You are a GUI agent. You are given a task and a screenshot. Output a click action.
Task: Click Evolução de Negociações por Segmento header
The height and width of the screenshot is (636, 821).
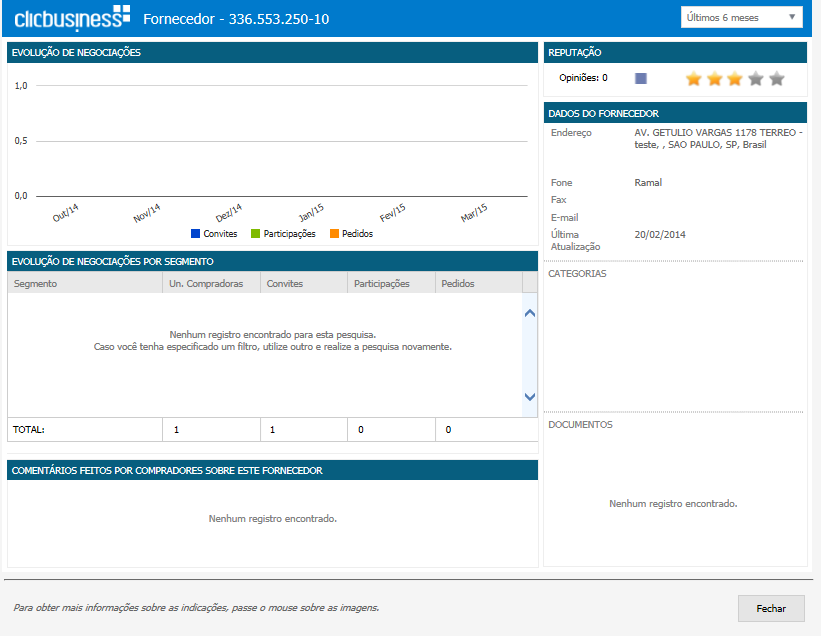point(272,261)
